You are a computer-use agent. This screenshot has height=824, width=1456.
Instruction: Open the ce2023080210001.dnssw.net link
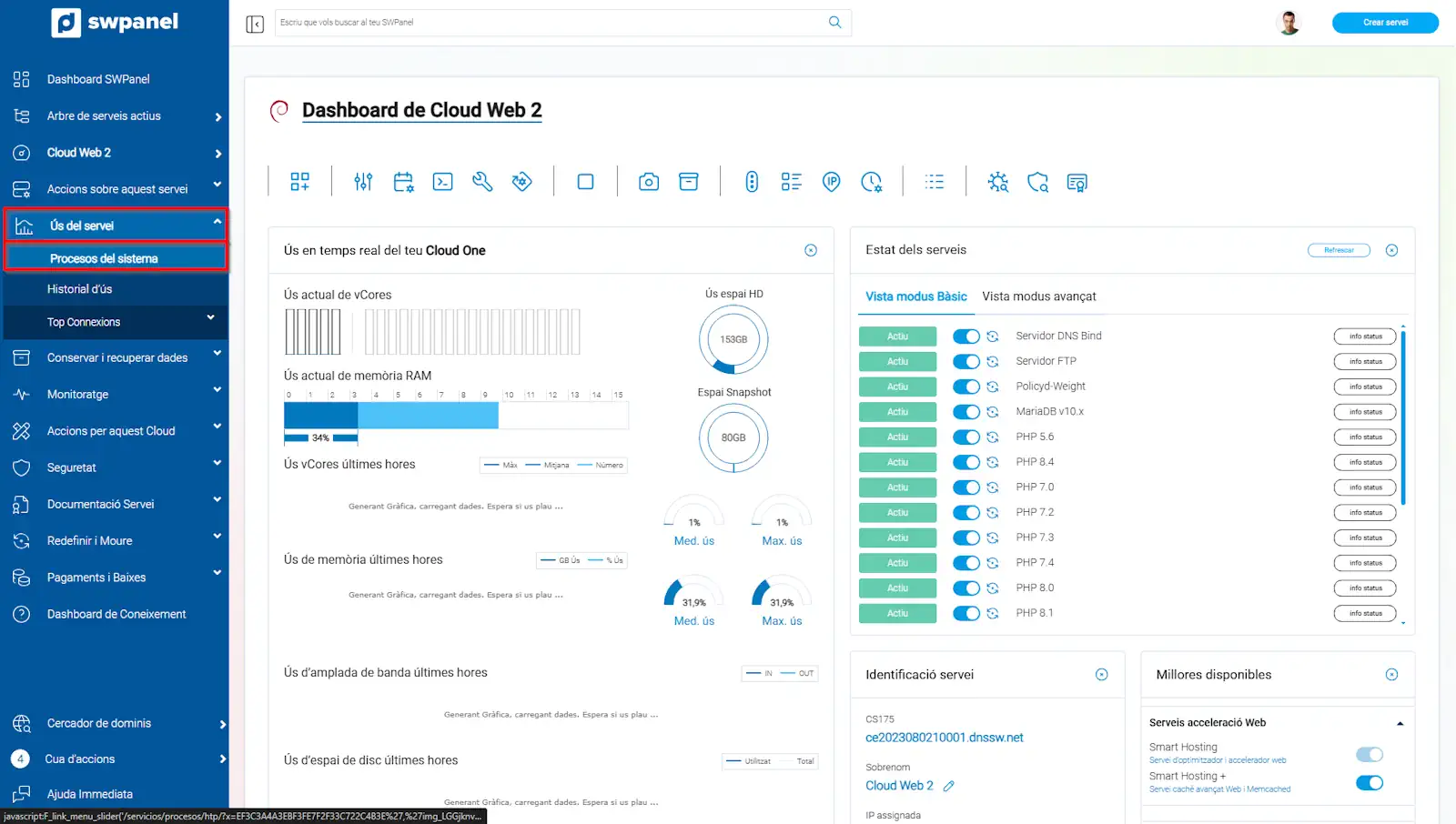[x=944, y=738]
